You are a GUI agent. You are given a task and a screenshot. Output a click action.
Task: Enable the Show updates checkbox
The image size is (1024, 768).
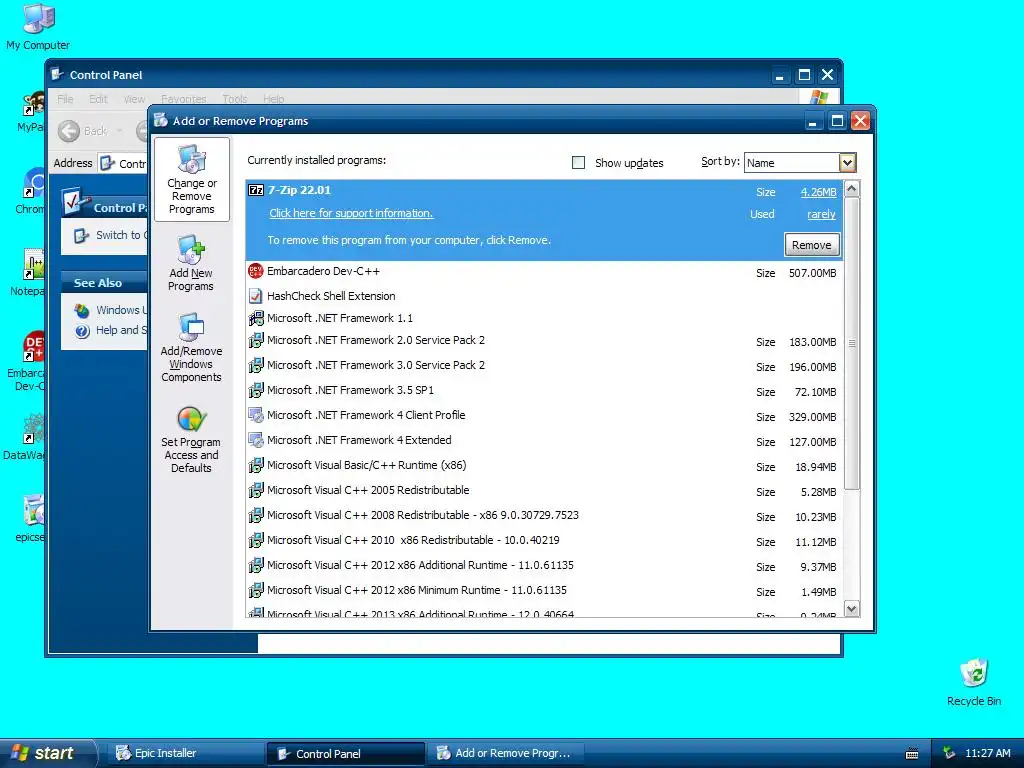[x=579, y=163]
